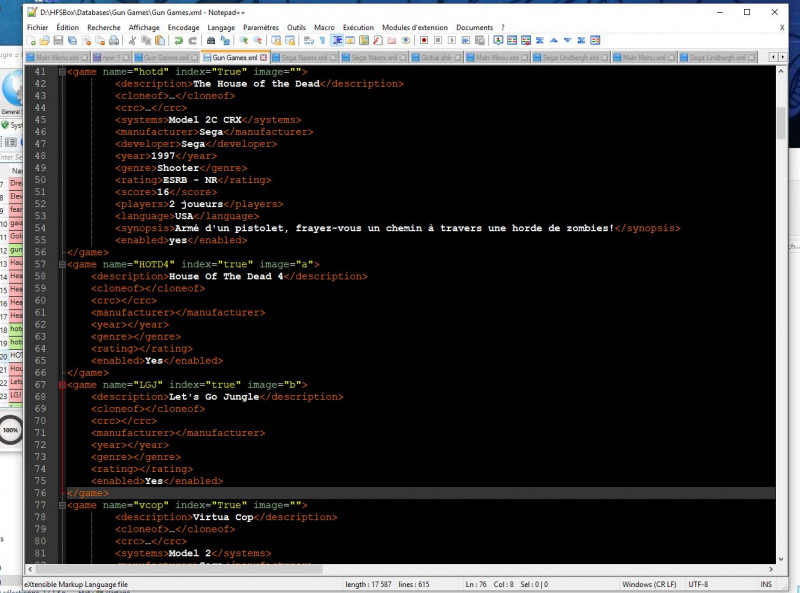The height and width of the screenshot is (593, 800).
Task: Collapse the HOTD4 game block at line 57
Action: click(x=62, y=264)
